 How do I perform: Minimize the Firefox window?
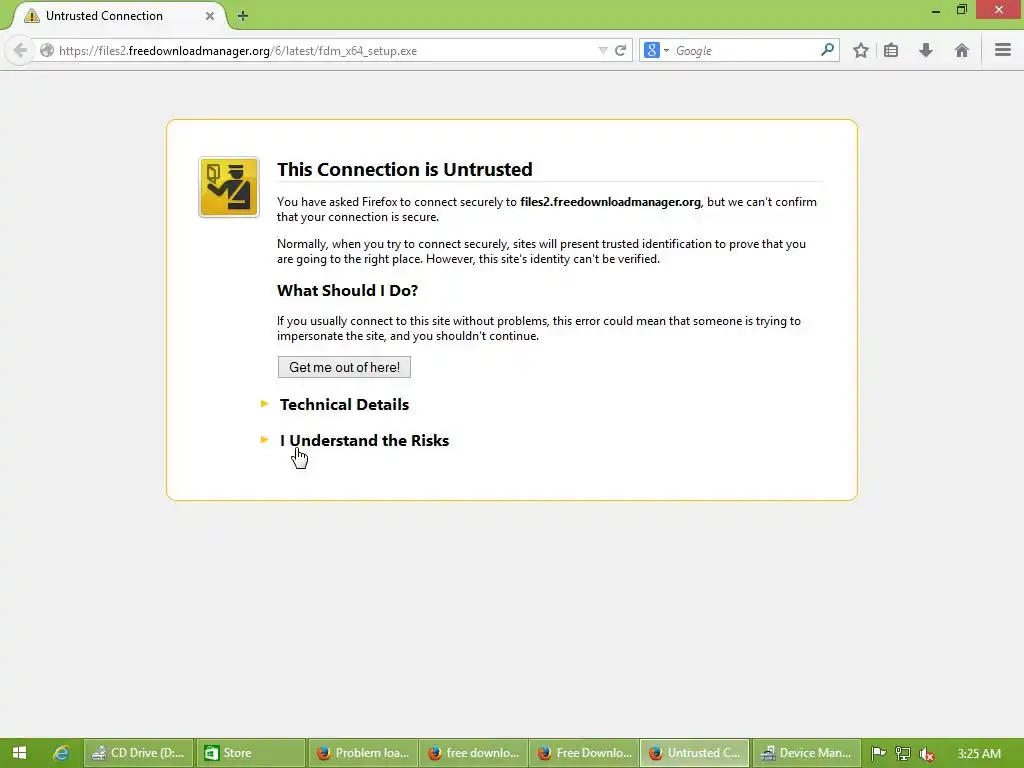[936, 11]
